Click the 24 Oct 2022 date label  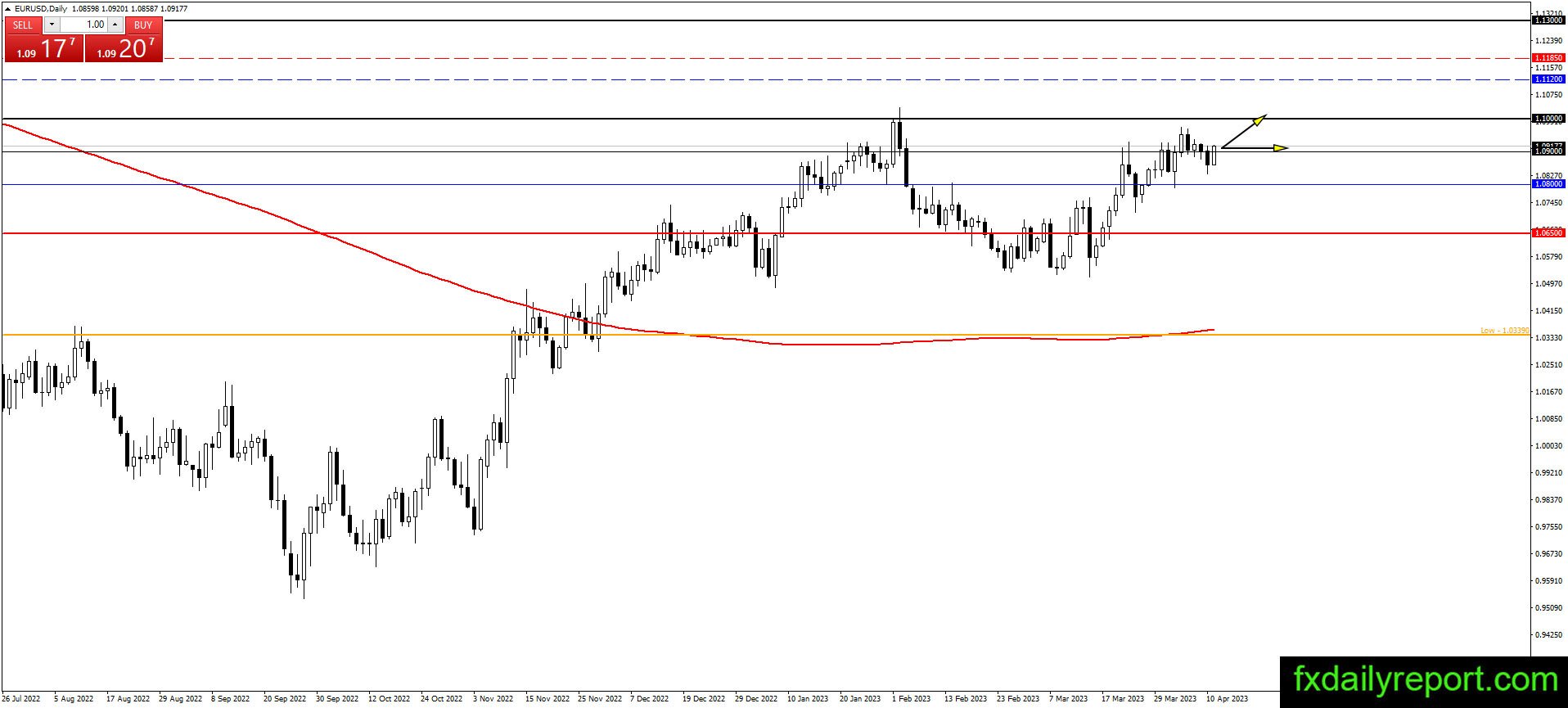click(x=442, y=699)
